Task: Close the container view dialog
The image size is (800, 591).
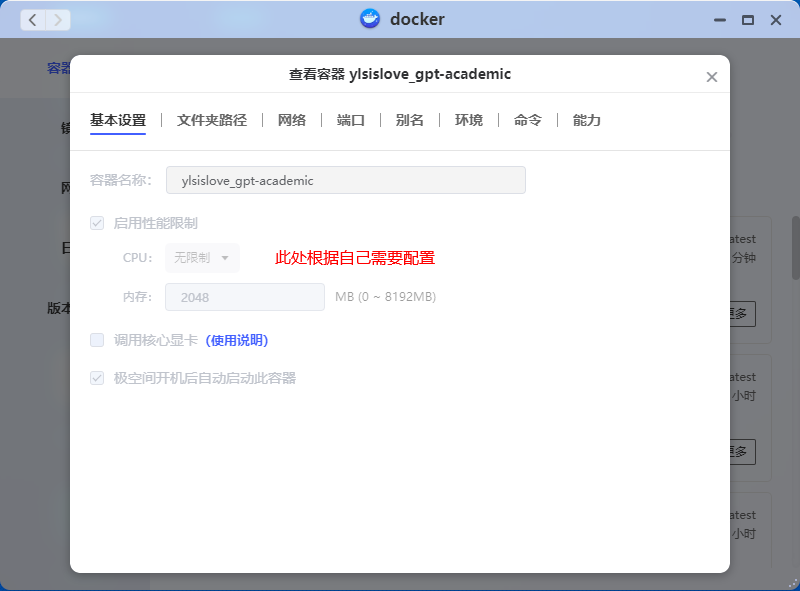Action: 712,77
